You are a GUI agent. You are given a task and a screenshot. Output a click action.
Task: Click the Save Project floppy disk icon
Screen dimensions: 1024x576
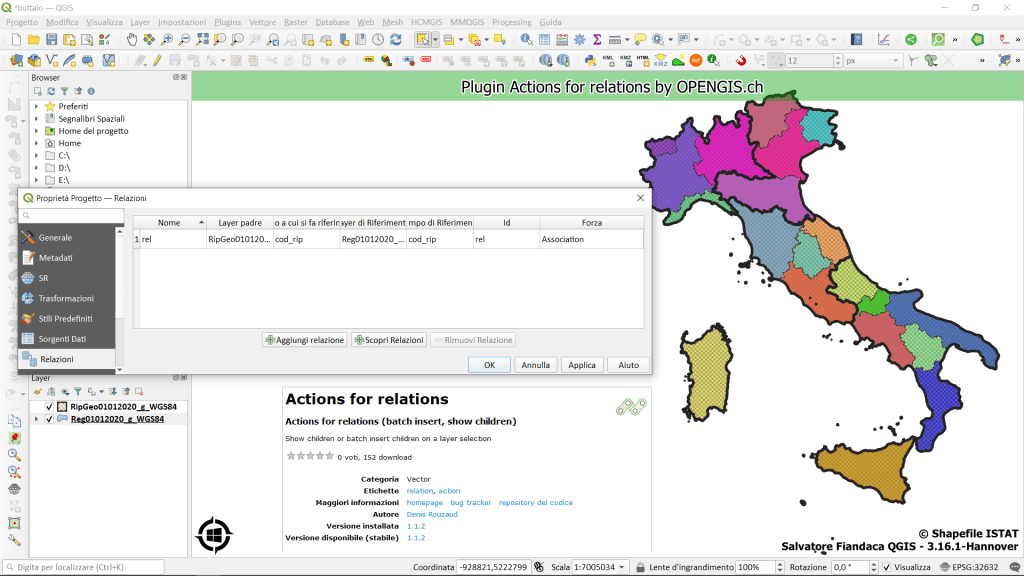pyautogui.click(x=51, y=40)
